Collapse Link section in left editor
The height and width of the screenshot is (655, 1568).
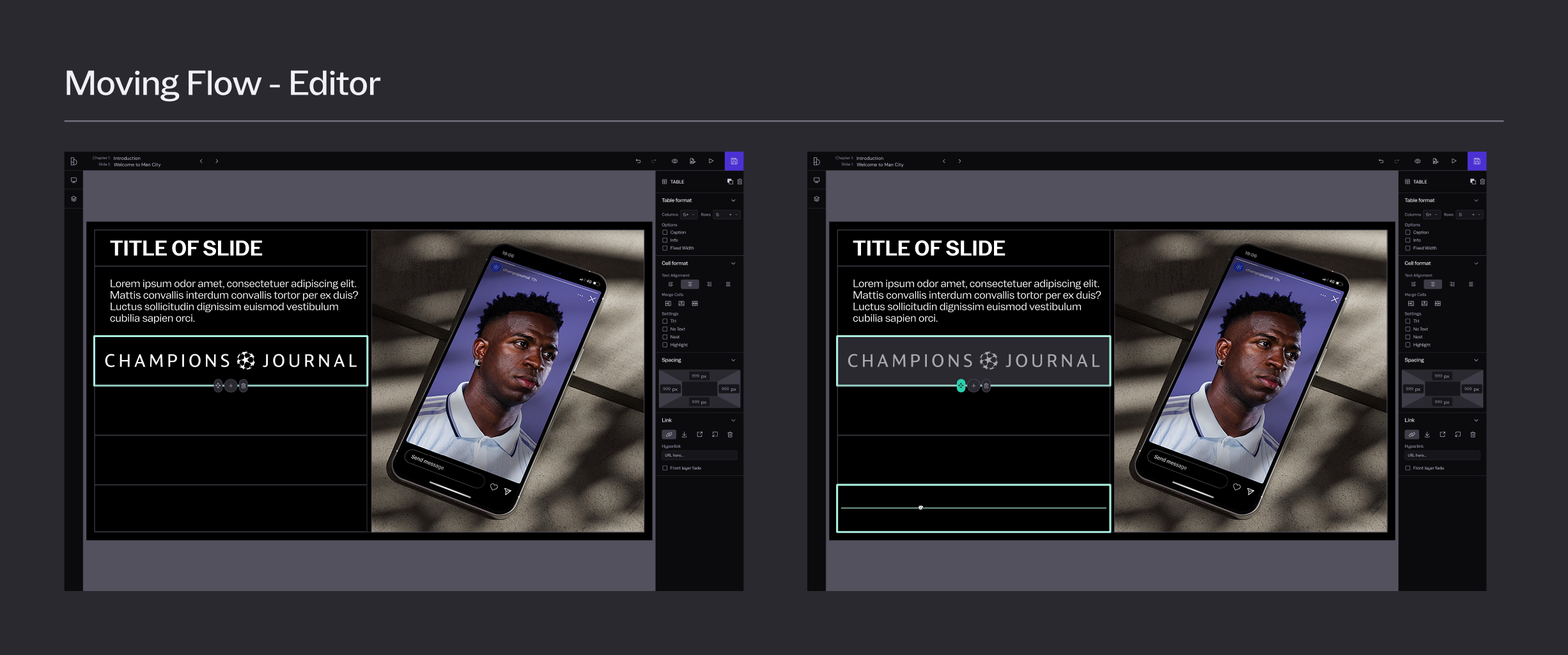click(x=733, y=420)
